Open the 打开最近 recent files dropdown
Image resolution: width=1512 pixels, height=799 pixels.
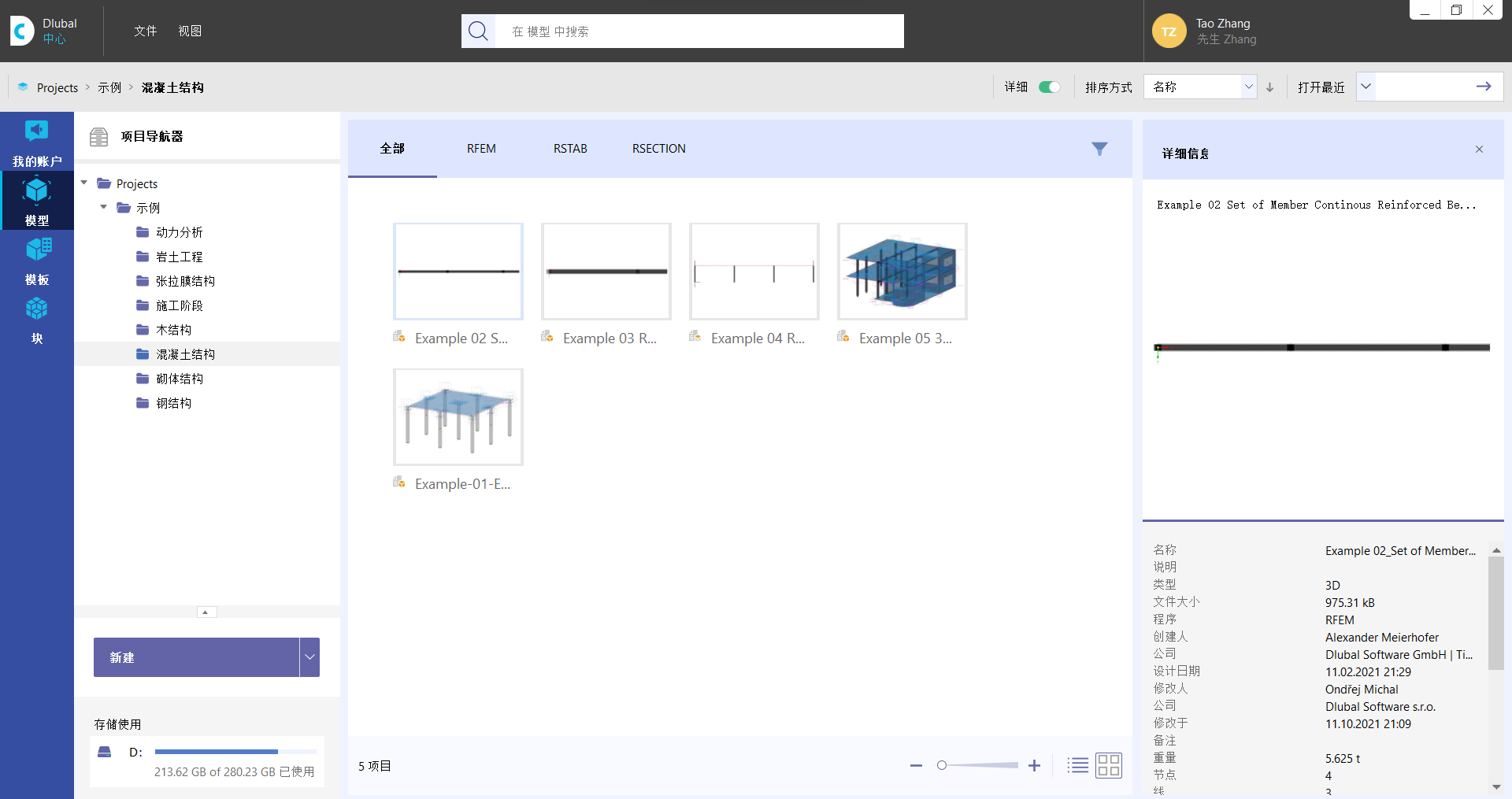[1366, 87]
